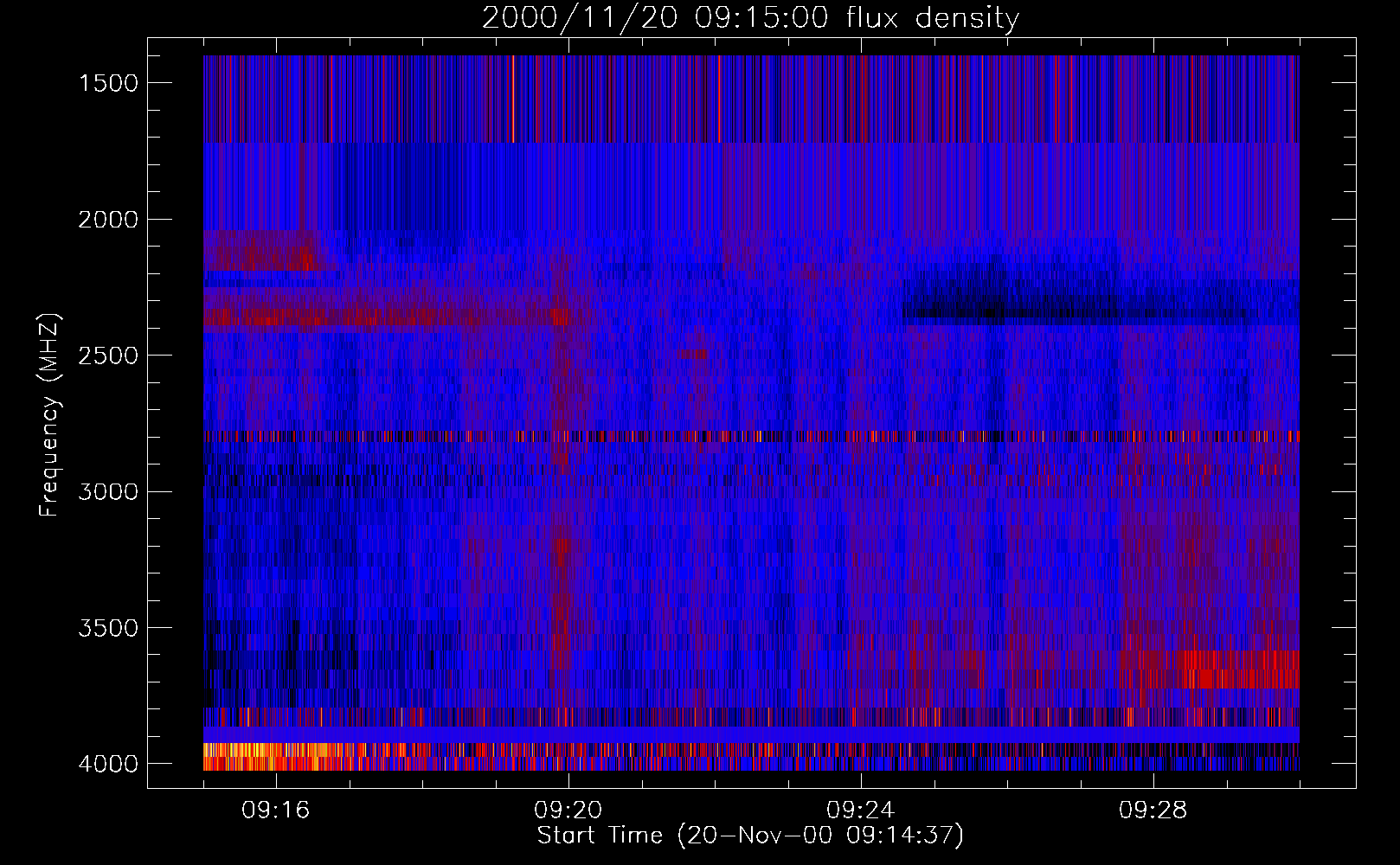Image resolution: width=1400 pixels, height=865 pixels.
Task: Select the 3000 frequency tick label
Action: click(x=108, y=492)
